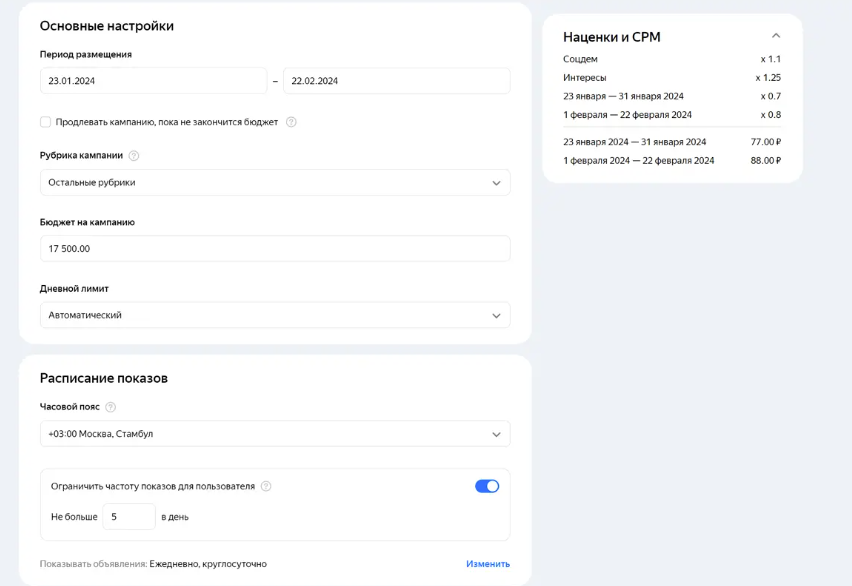This screenshot has width=852, height=586.
Task: Open the timezone selector showing Москва, Стамбул
Action: coord(275,433)
